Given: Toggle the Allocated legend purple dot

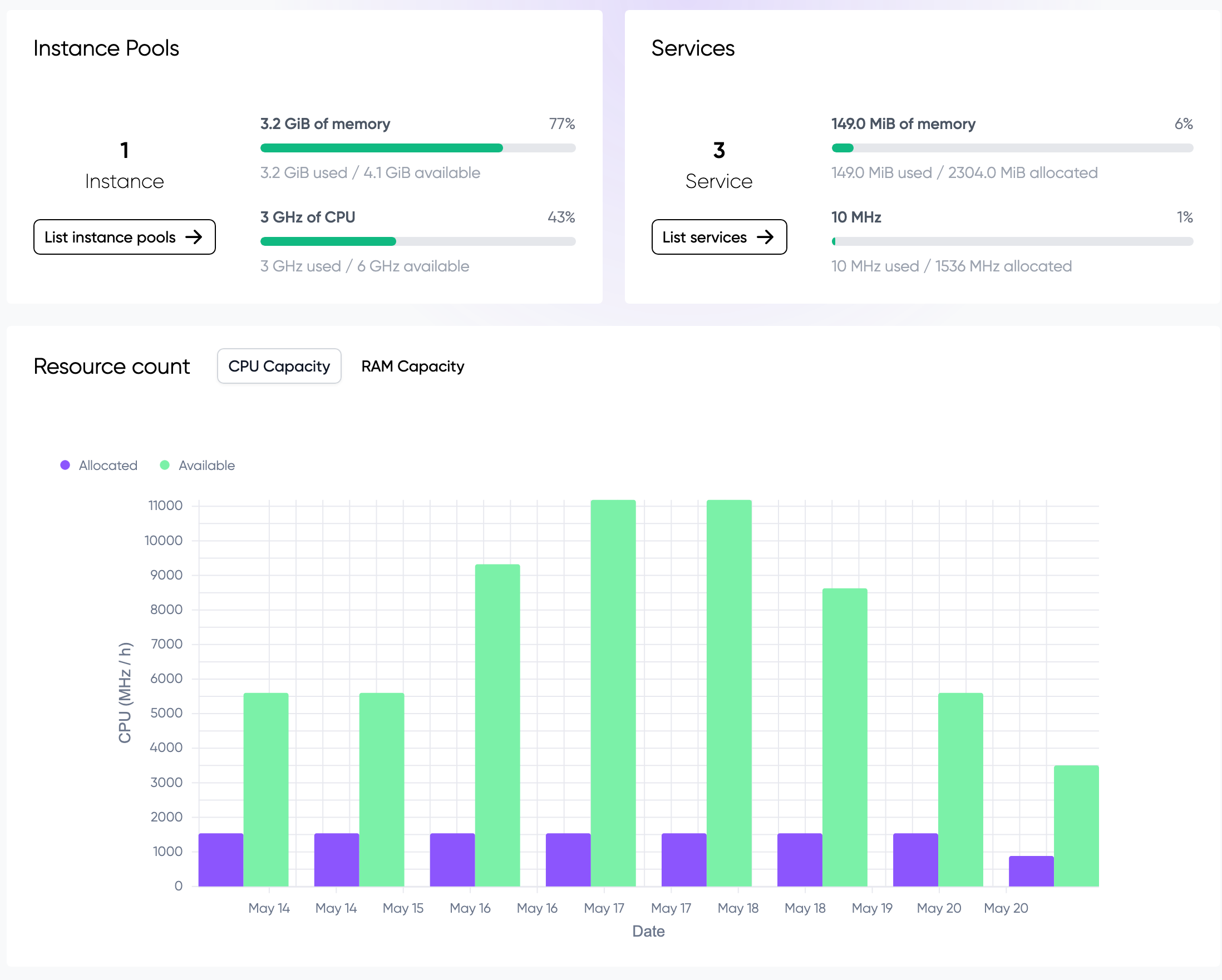Looking at the screenshot, I should tap(65, 465).
